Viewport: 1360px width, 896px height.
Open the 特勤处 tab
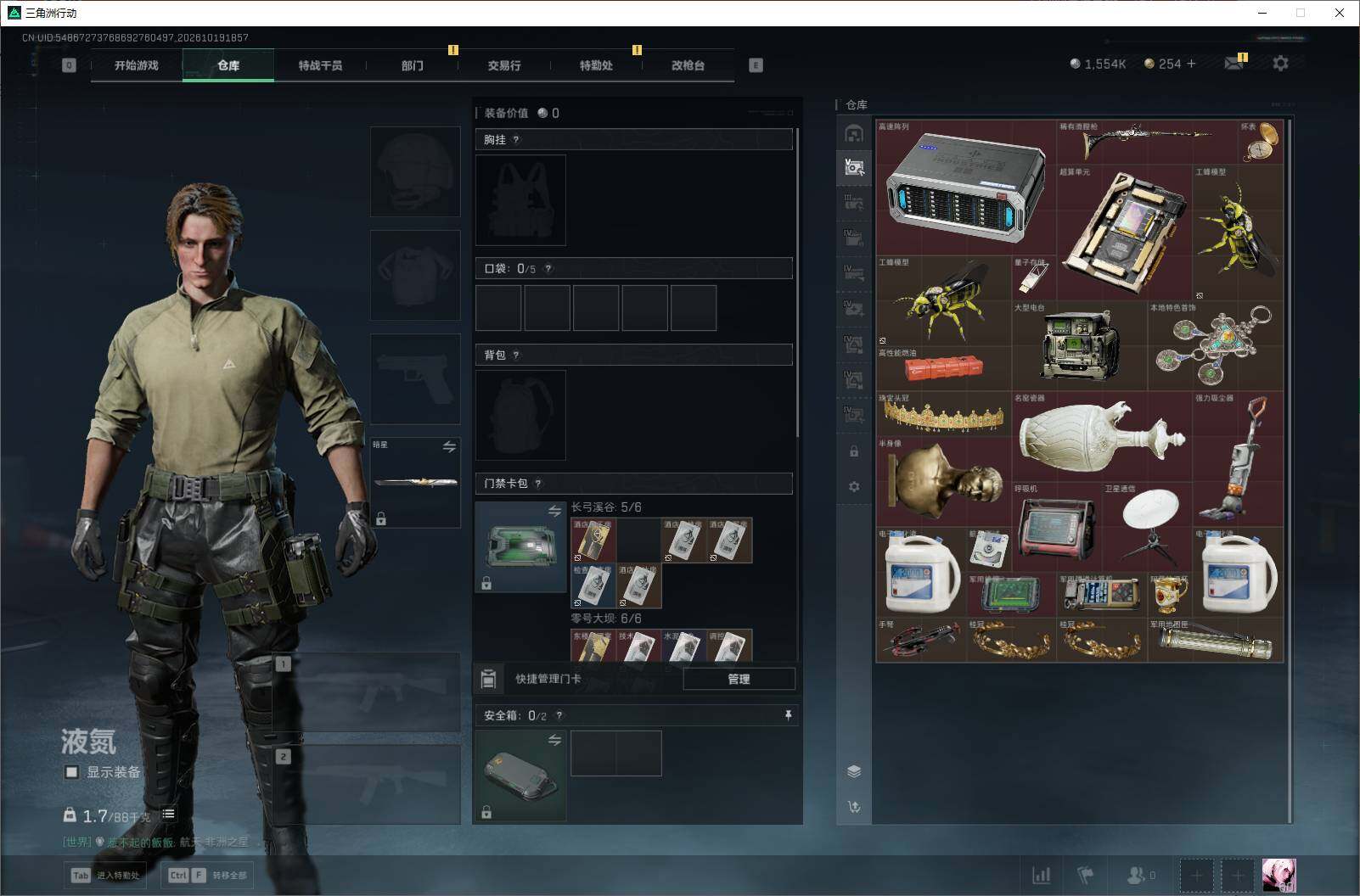pos(596,65)
